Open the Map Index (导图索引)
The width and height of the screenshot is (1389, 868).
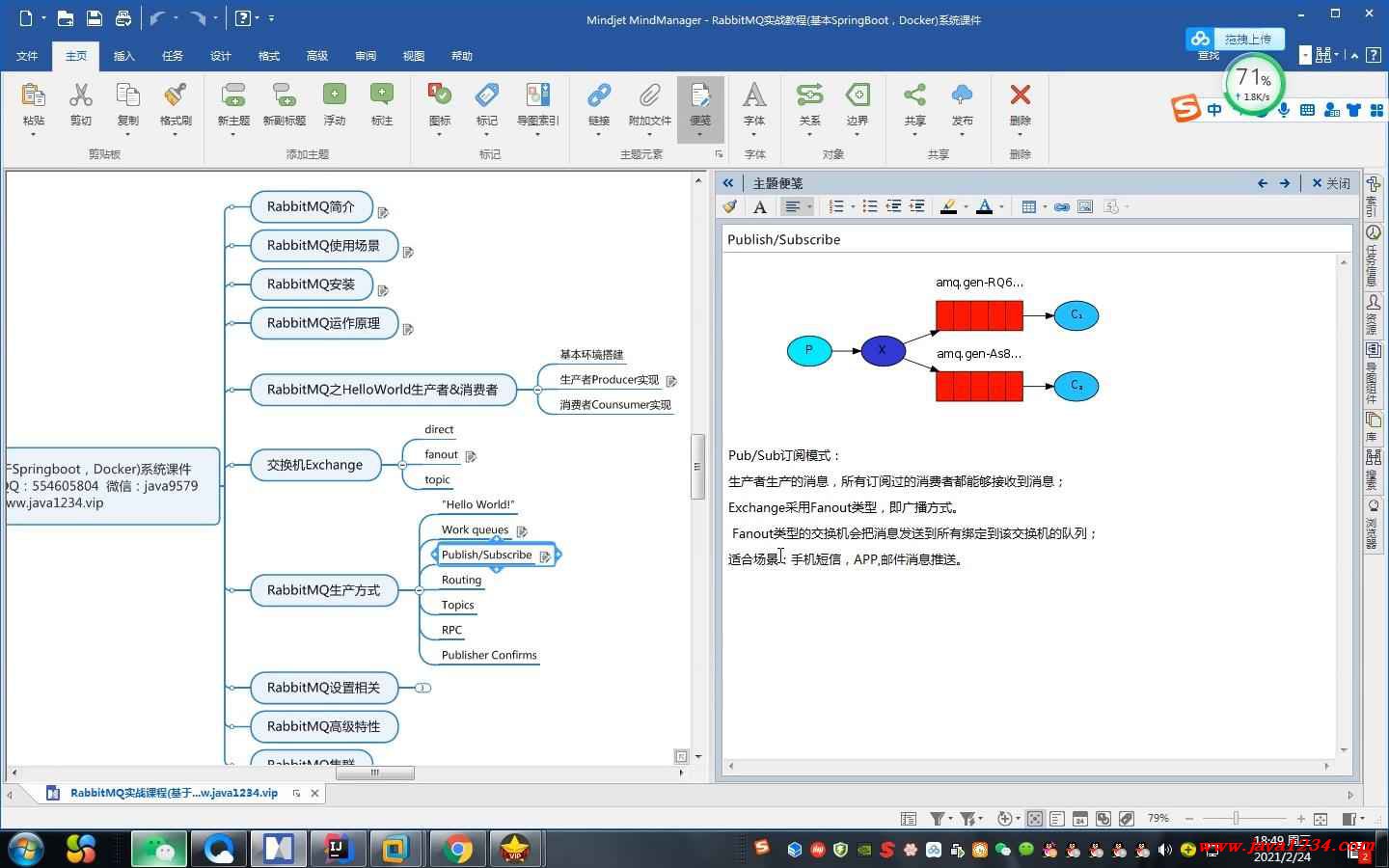coord(537,95)
